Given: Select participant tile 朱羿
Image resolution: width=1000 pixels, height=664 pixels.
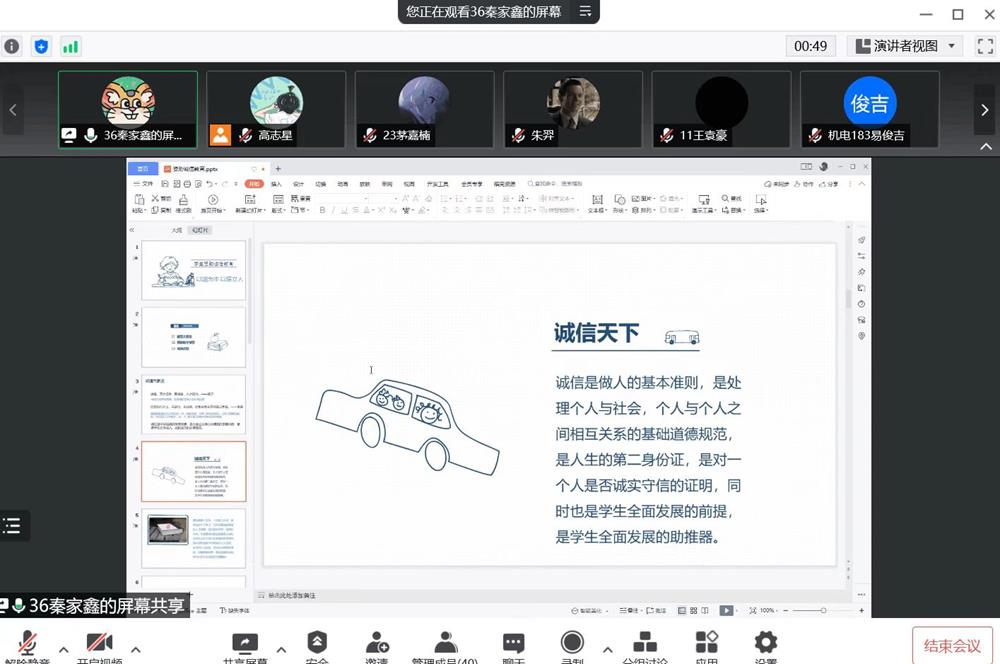Looking at the screenshot, I should 573,109.
